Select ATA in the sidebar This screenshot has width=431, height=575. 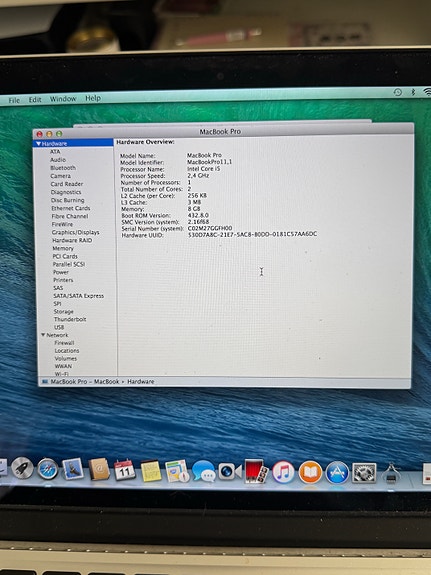tap(55, 151)
